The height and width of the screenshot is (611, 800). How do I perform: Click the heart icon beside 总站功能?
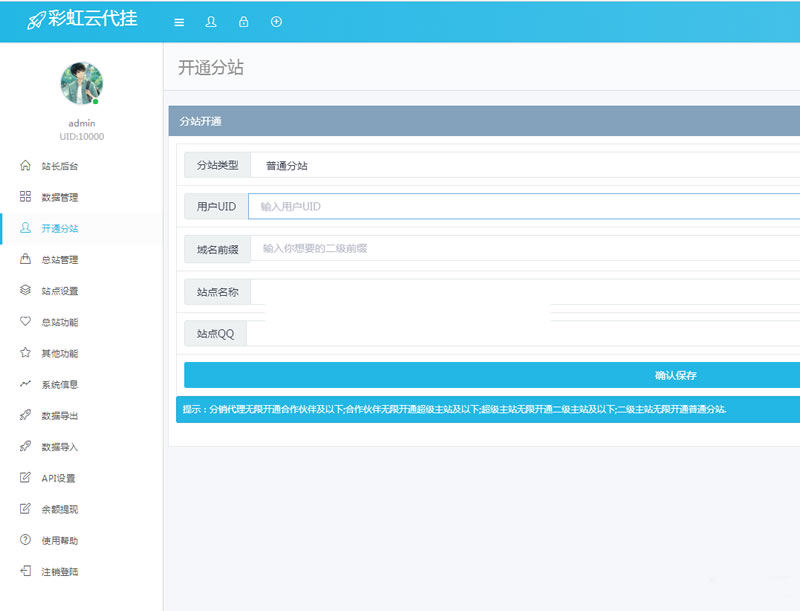click(25, 321)
